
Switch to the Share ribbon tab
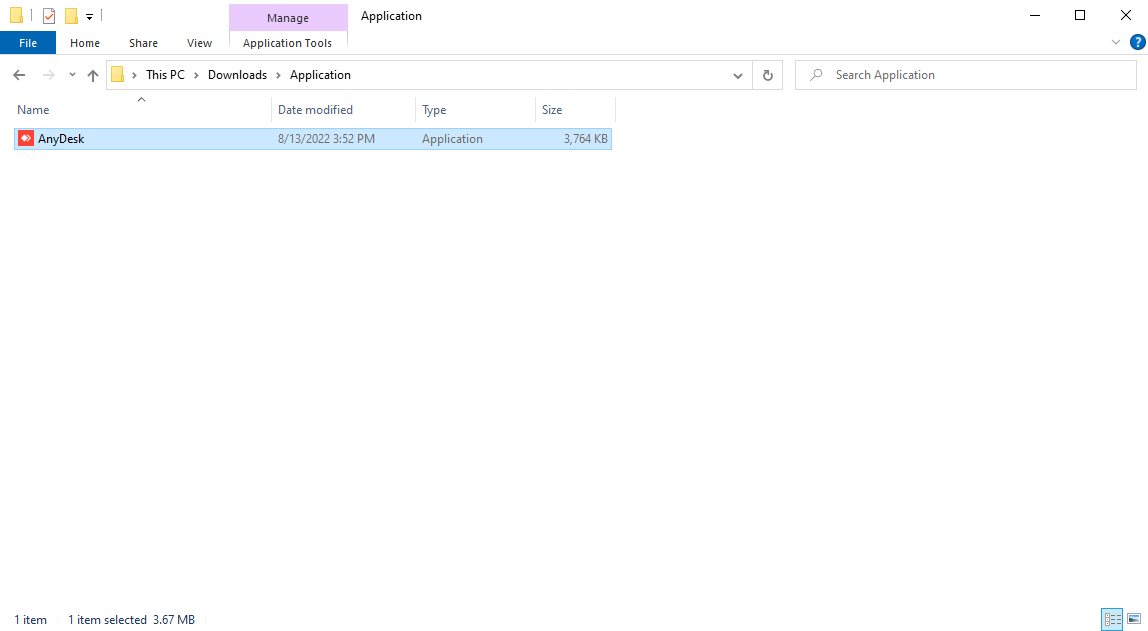pos(144,43)
